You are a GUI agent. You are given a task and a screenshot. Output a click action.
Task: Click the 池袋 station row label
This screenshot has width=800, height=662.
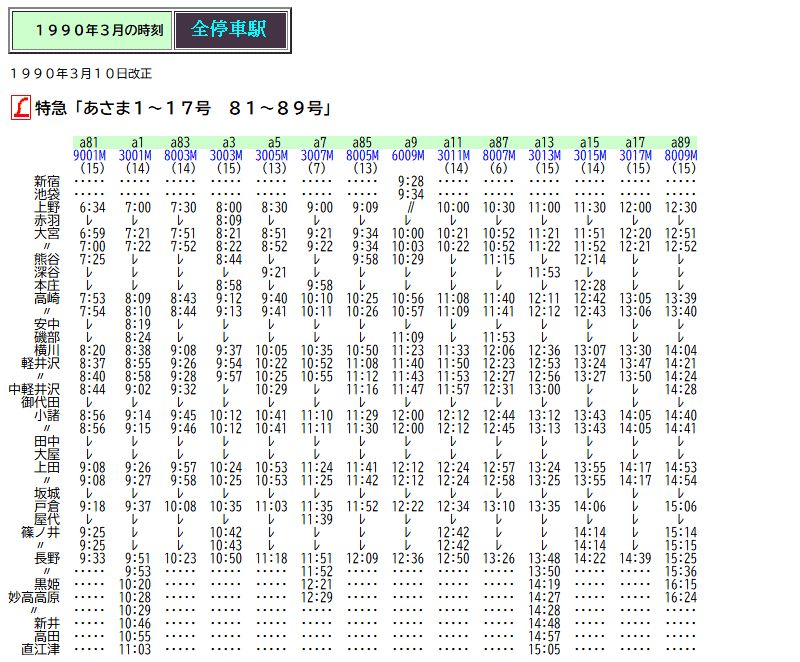pos(47,194)
